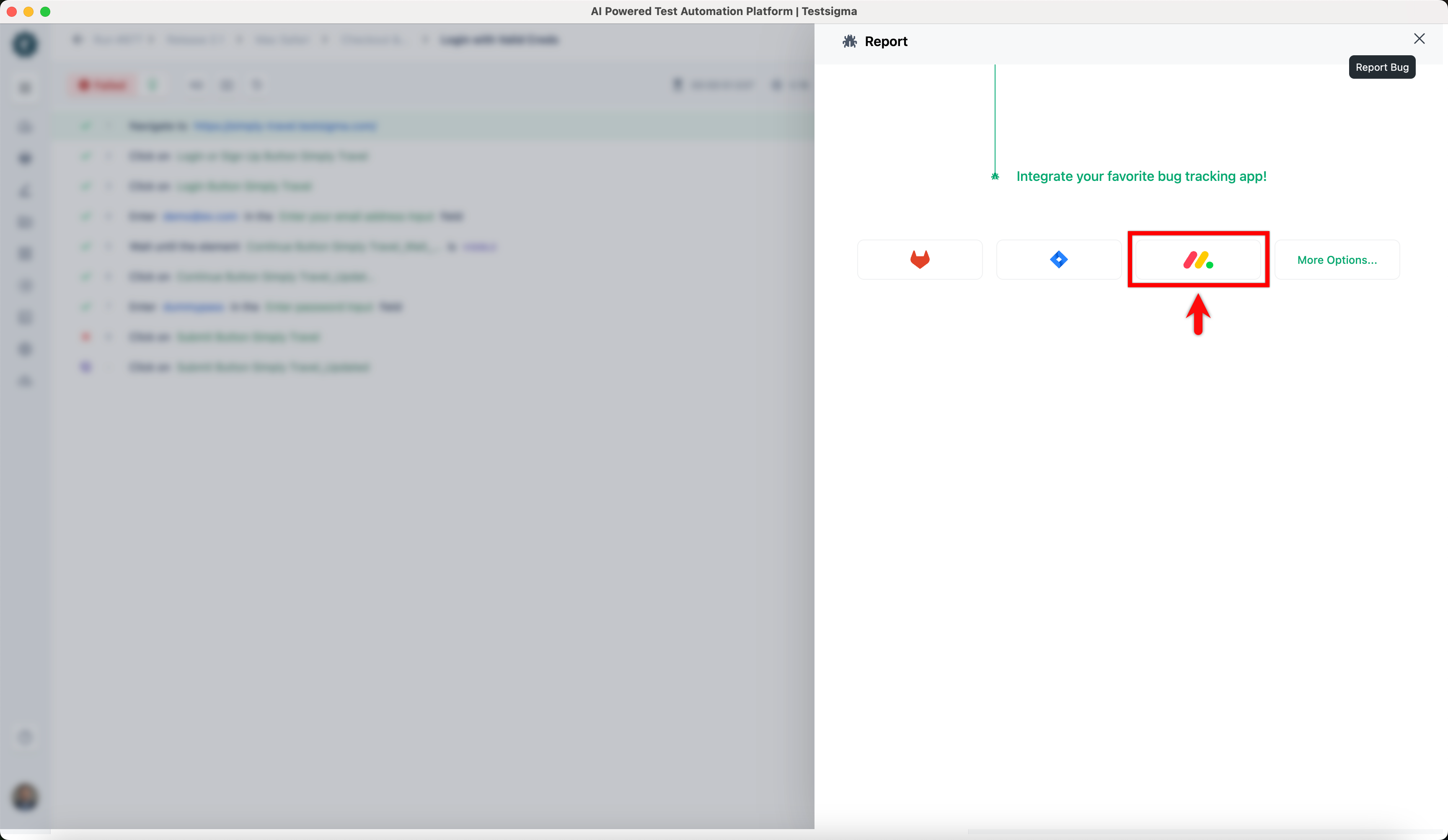Select the Login with Valid Creds breadcrumb
This screenshot has width=1448, height=840.
click(x=499, y=39)
